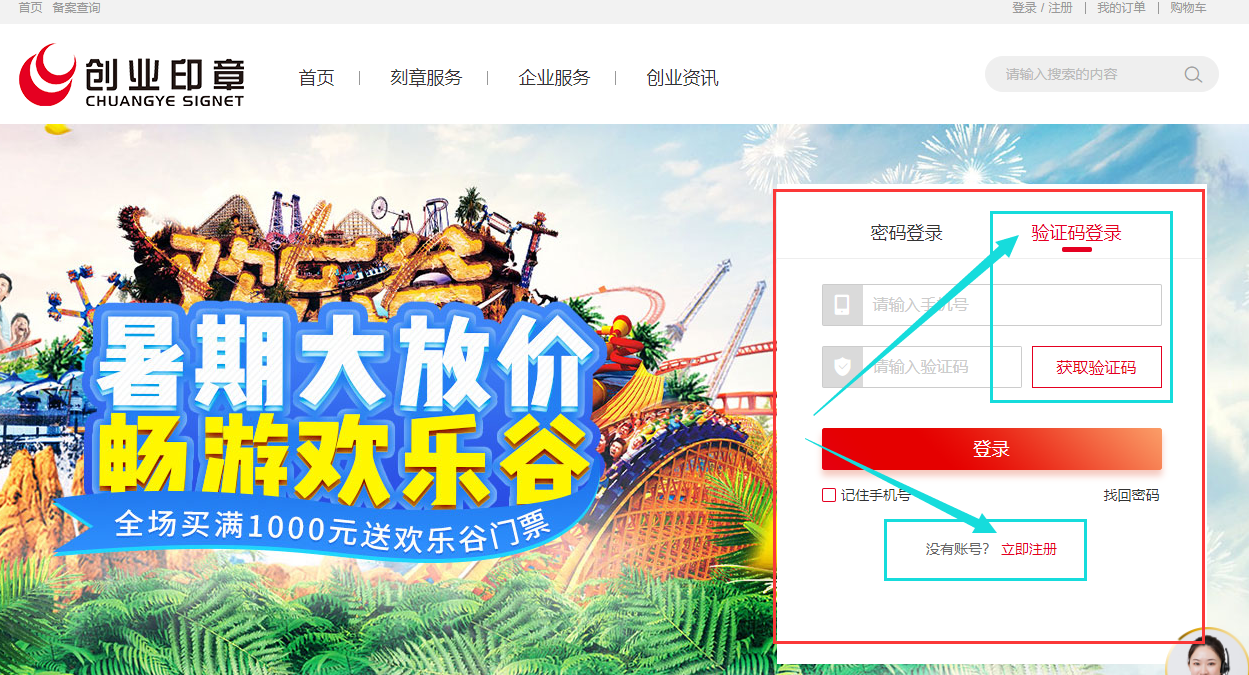Click the search magnifier icon
Viewport: 1249px width, 675px height.
click(x=1193, y=74)
